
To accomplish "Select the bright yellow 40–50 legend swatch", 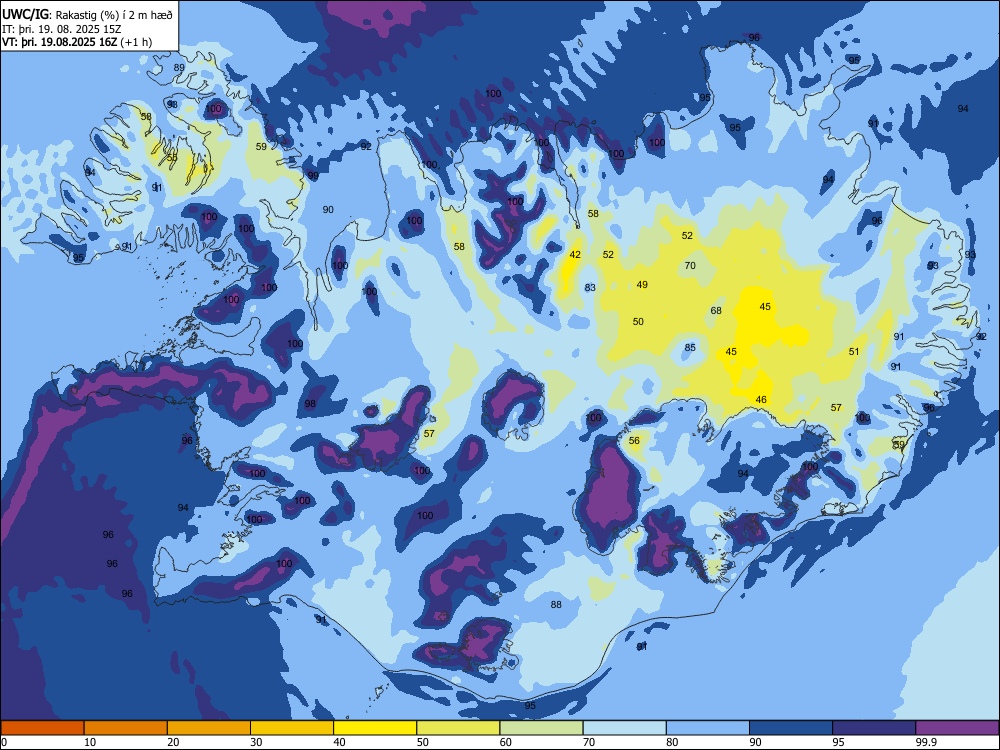I will click(375, 728).
